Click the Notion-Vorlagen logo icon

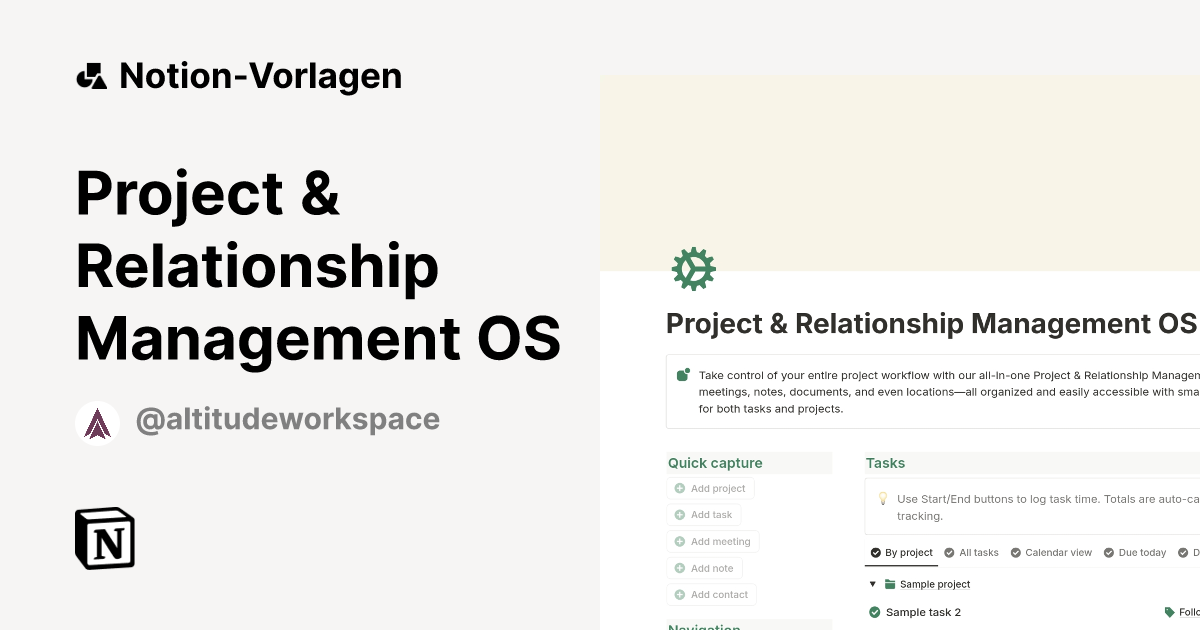[x=91, y=75]
